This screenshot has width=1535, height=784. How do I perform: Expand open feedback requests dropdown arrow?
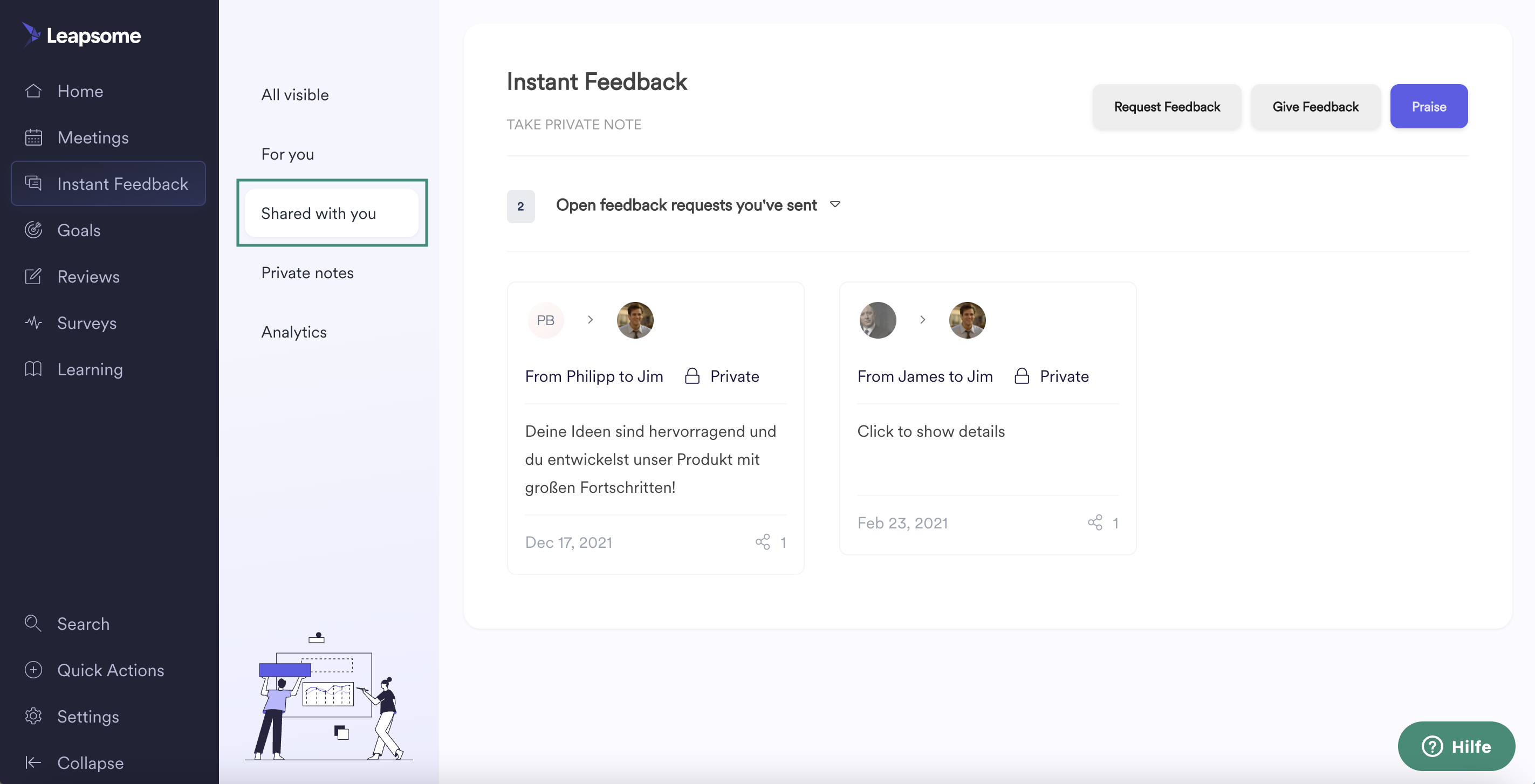[835, 204]
